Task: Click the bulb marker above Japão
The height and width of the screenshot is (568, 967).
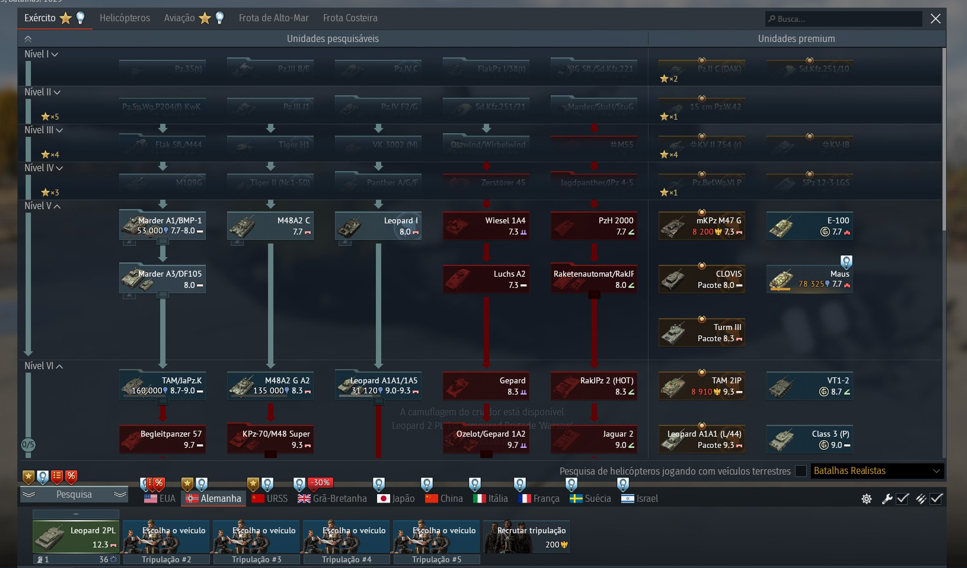Action: [379, 484]
